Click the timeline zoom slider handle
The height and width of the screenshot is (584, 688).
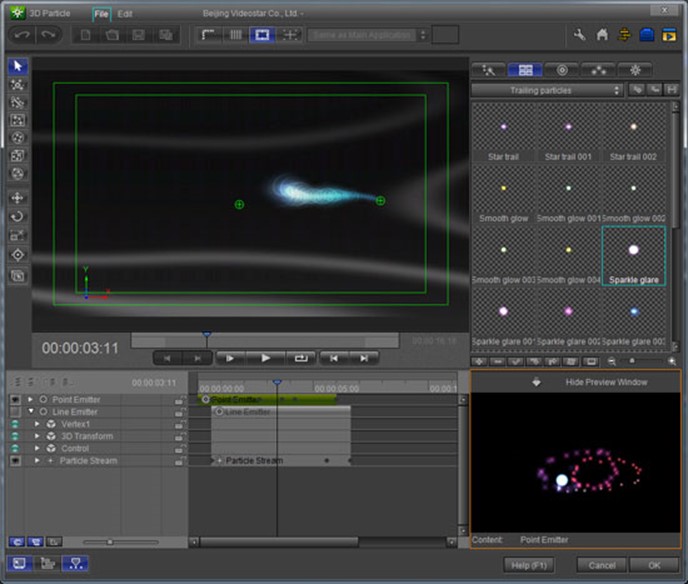pos(110,542)
